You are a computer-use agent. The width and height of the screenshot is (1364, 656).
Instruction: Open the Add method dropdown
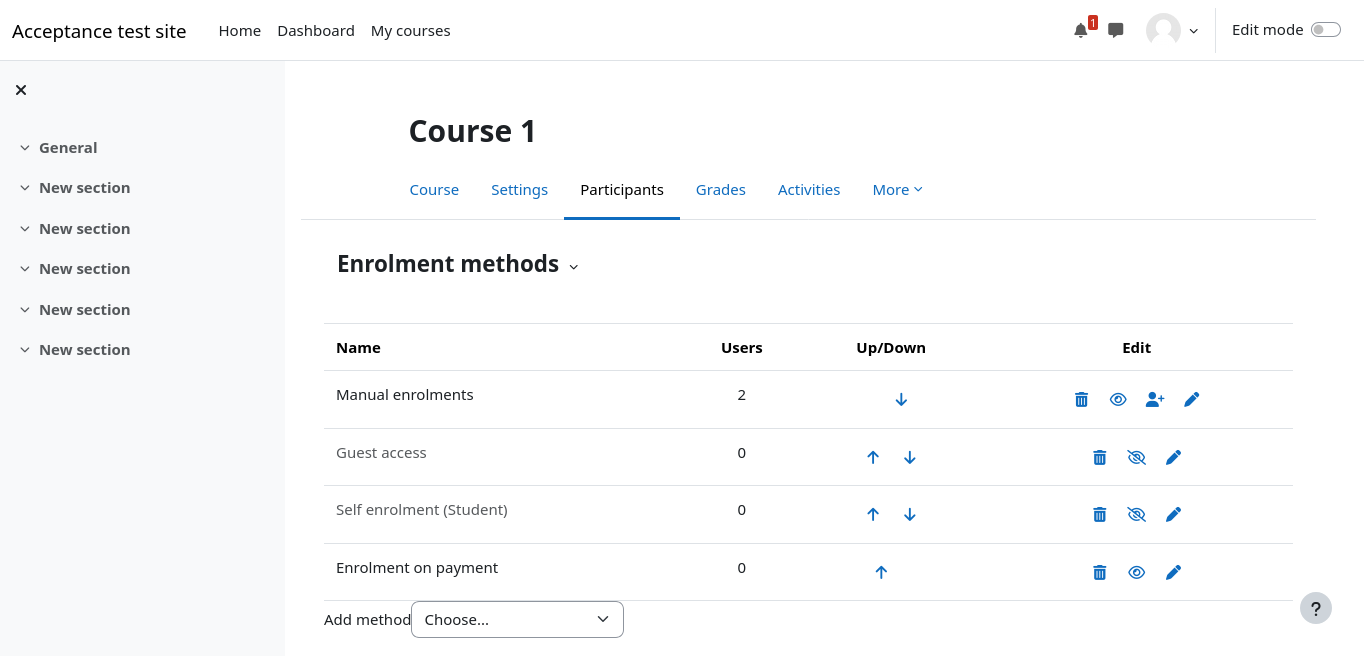[517, 620]
